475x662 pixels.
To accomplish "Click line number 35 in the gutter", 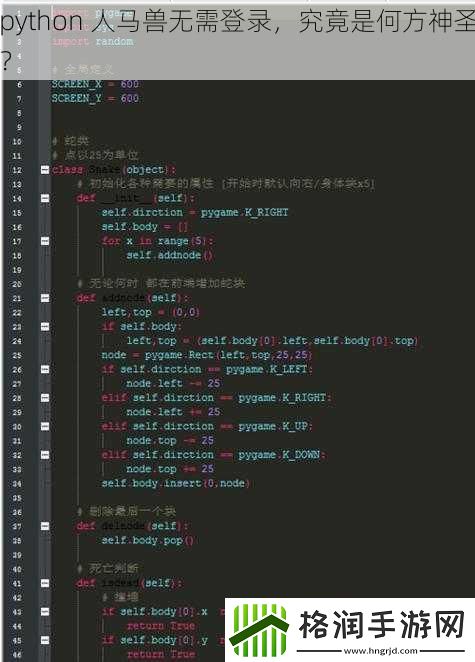I will [x=17, y=498].
